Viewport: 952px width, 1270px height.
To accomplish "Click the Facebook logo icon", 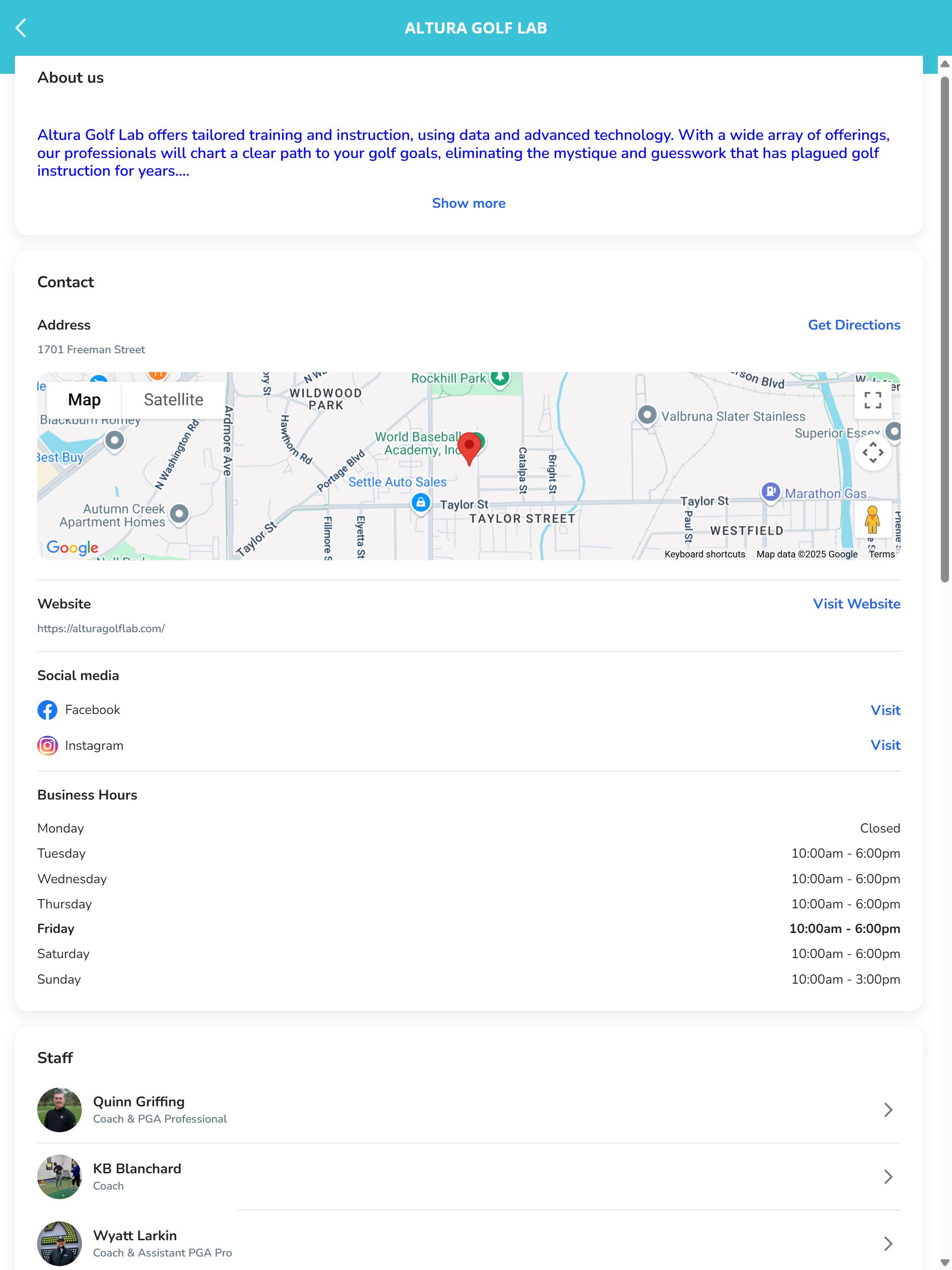I will pyautogui.click(x=48, y=710).
